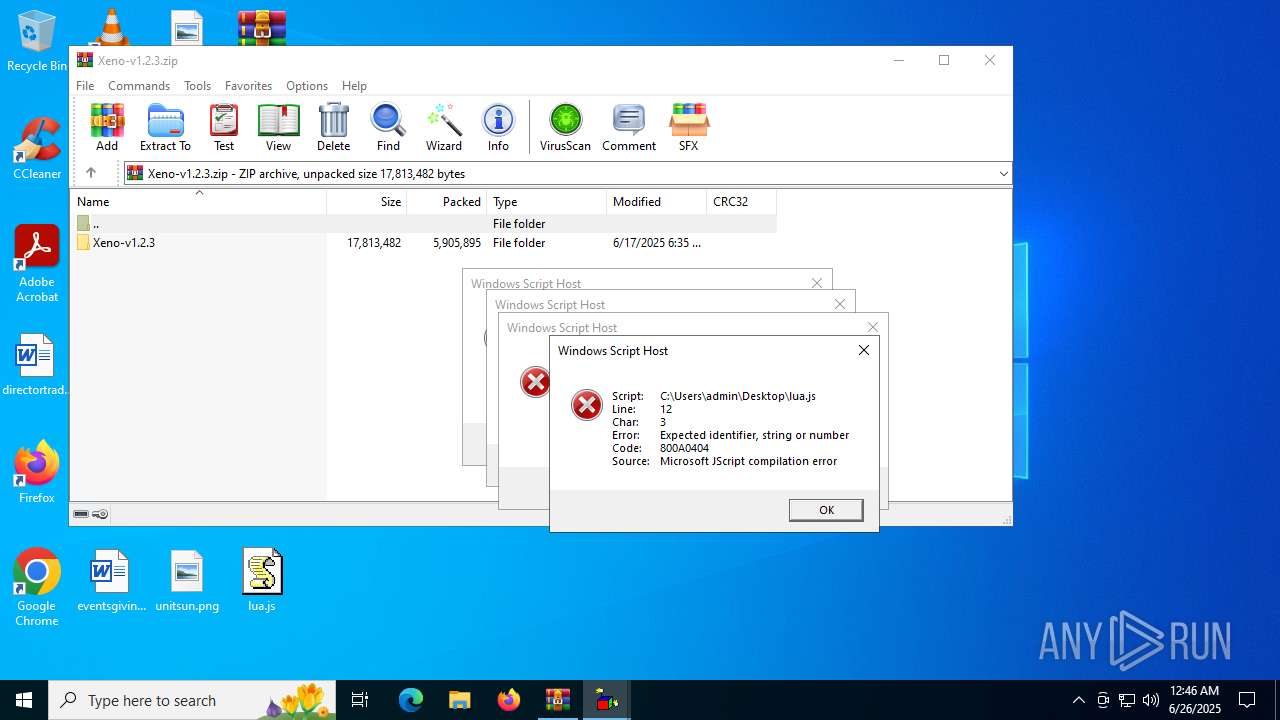Sort by CRC32 column header
The image size is (1280, 720).
tap(741, 202)
